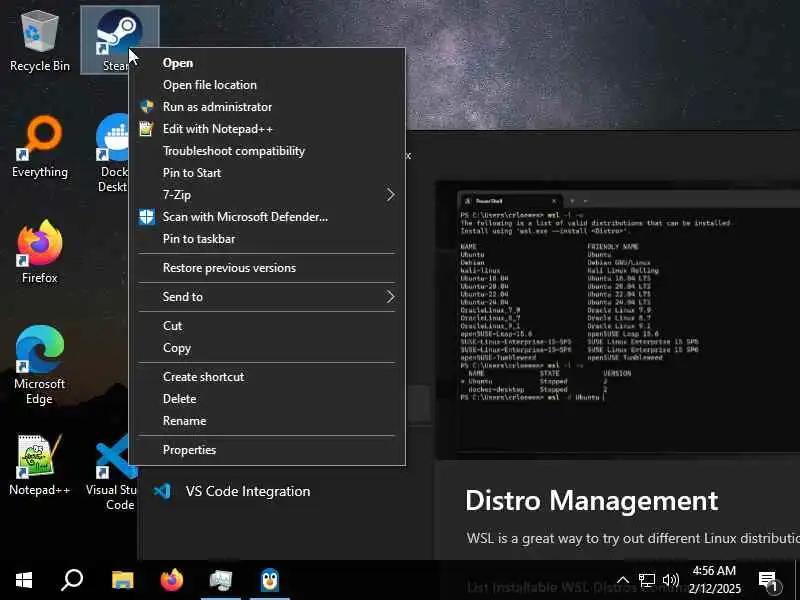Choose Cut in the context menu
This screenshot has width=800, height=600.
click(x=267, y=326)
